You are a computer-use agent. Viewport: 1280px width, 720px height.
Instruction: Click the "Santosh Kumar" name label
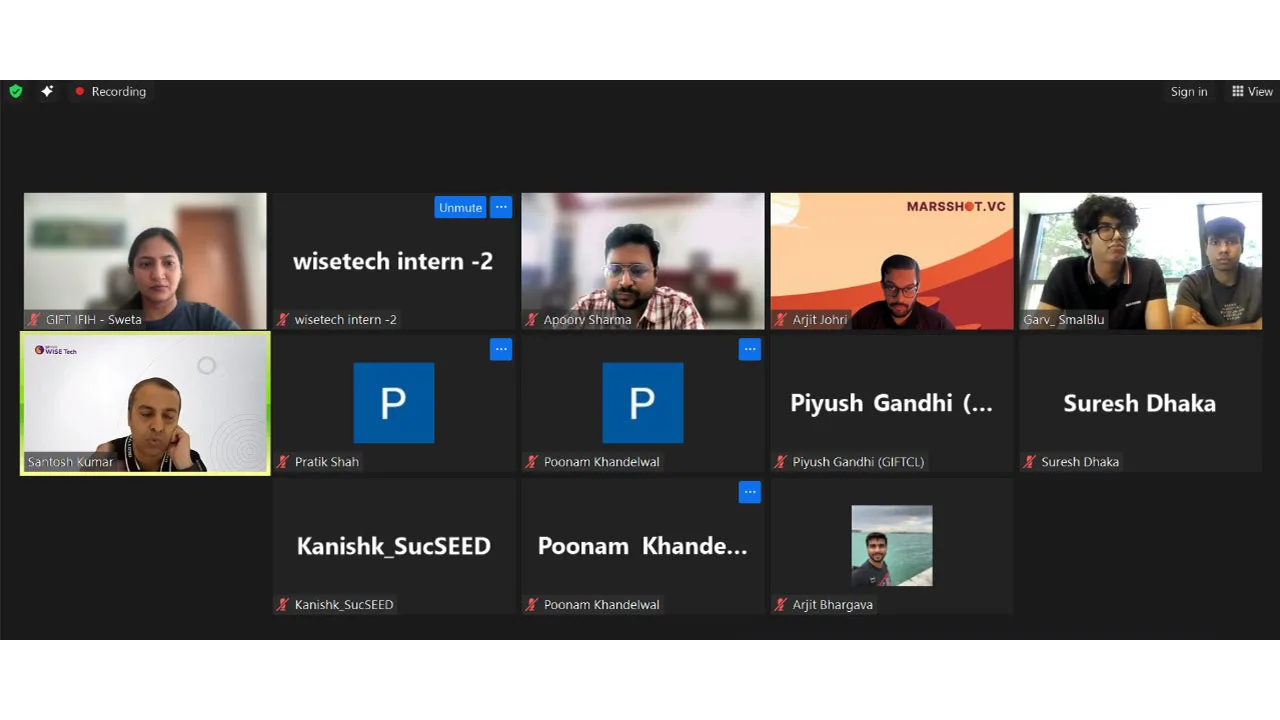[70, 462]
